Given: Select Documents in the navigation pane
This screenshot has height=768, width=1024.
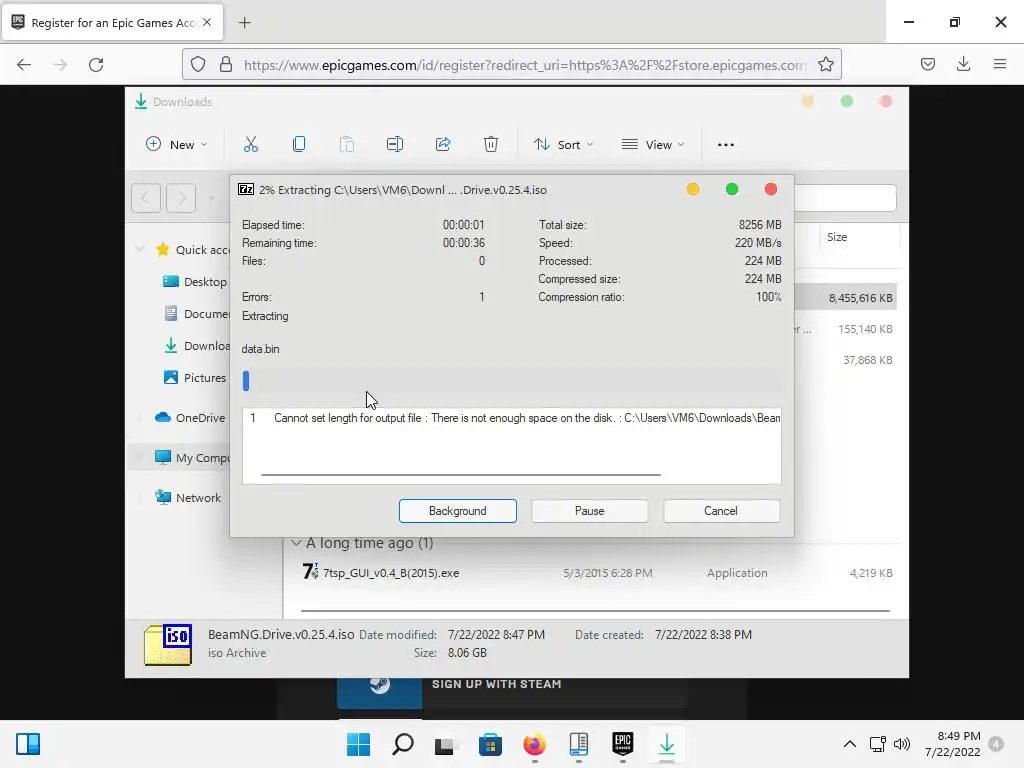Looking at the screenshot, I should (197, 313).
